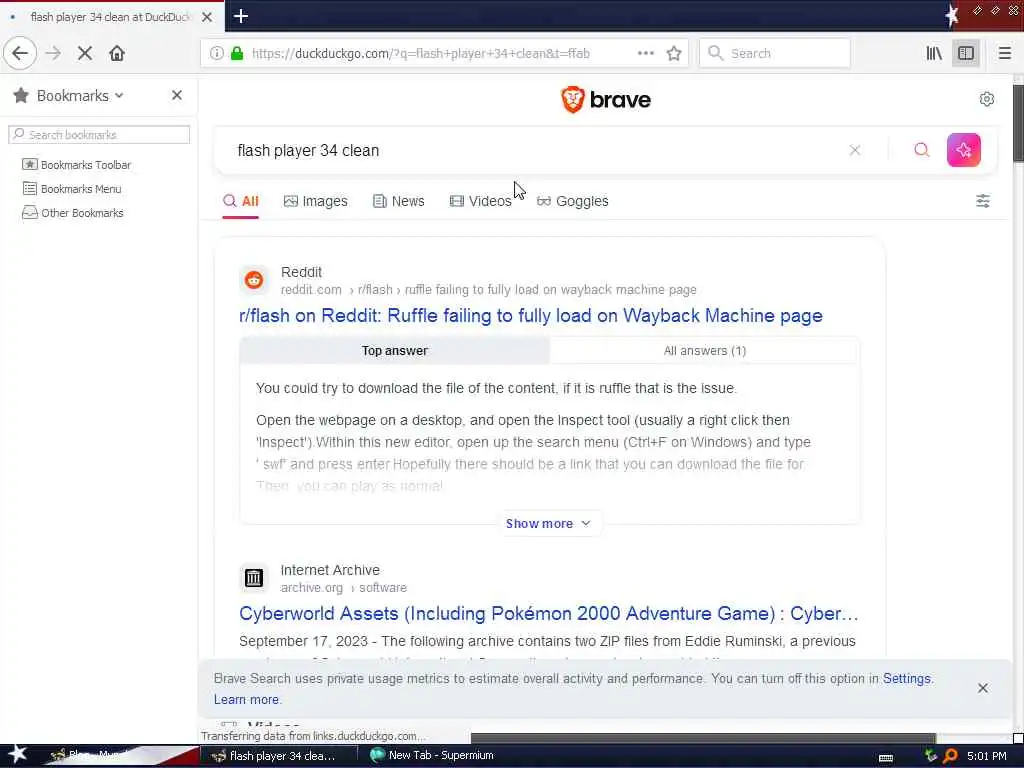This screenshot has height=768, width=1024.
Task: Close the Bookmarks sidebar
Action: 176,95
